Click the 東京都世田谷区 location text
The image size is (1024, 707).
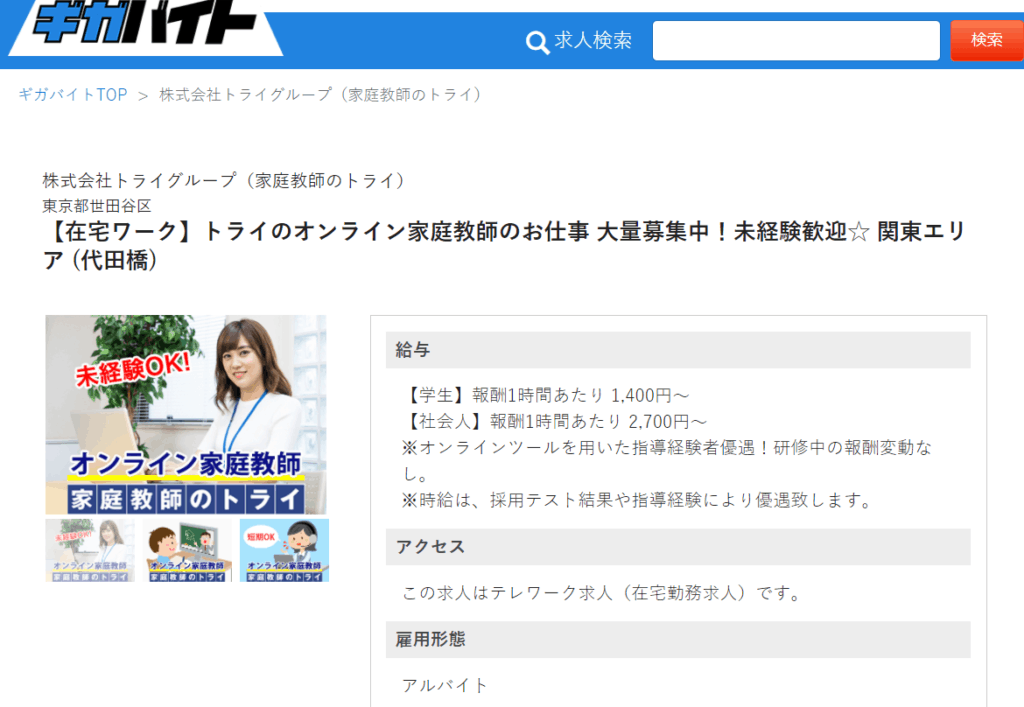[97, 206]
